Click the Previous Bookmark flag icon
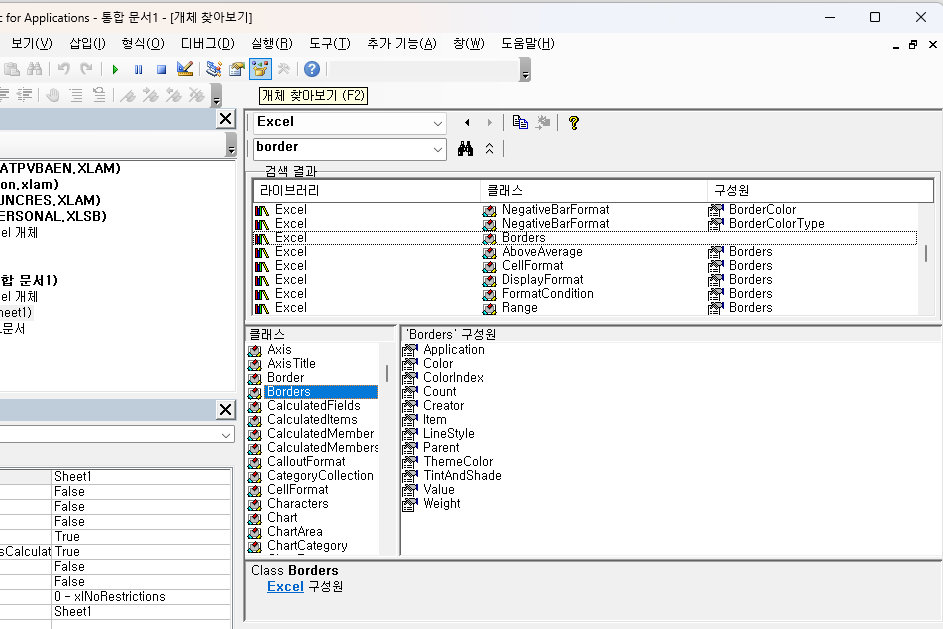 [x=173, y=95]
